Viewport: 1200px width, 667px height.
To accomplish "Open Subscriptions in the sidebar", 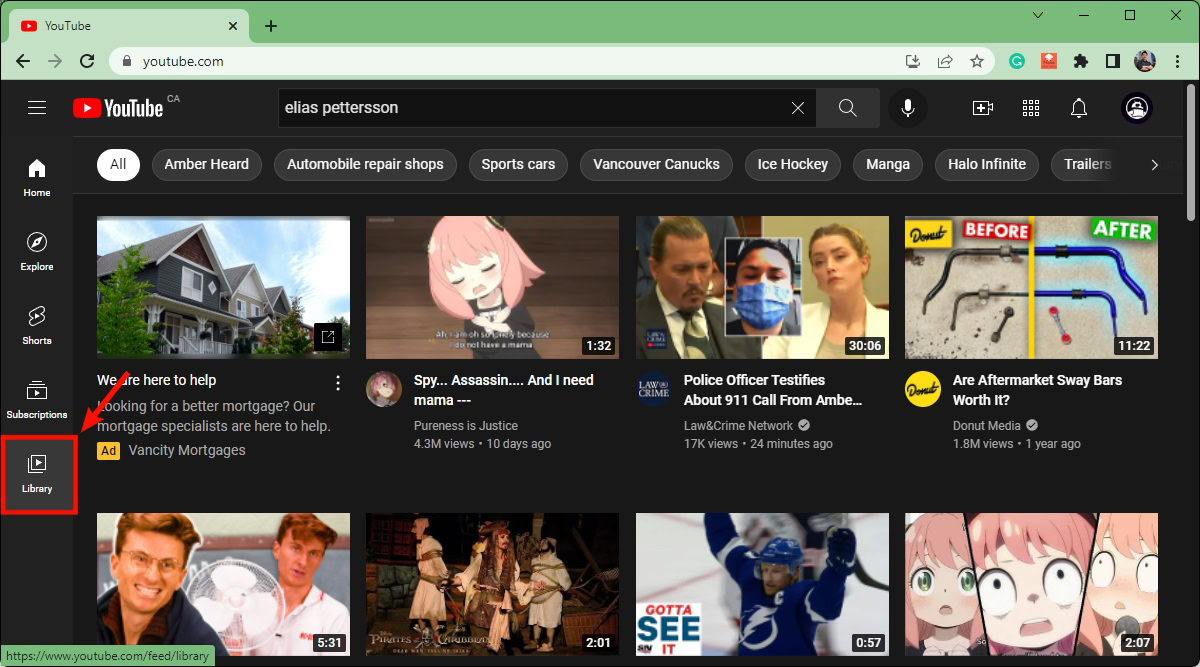I will [37, 400].
